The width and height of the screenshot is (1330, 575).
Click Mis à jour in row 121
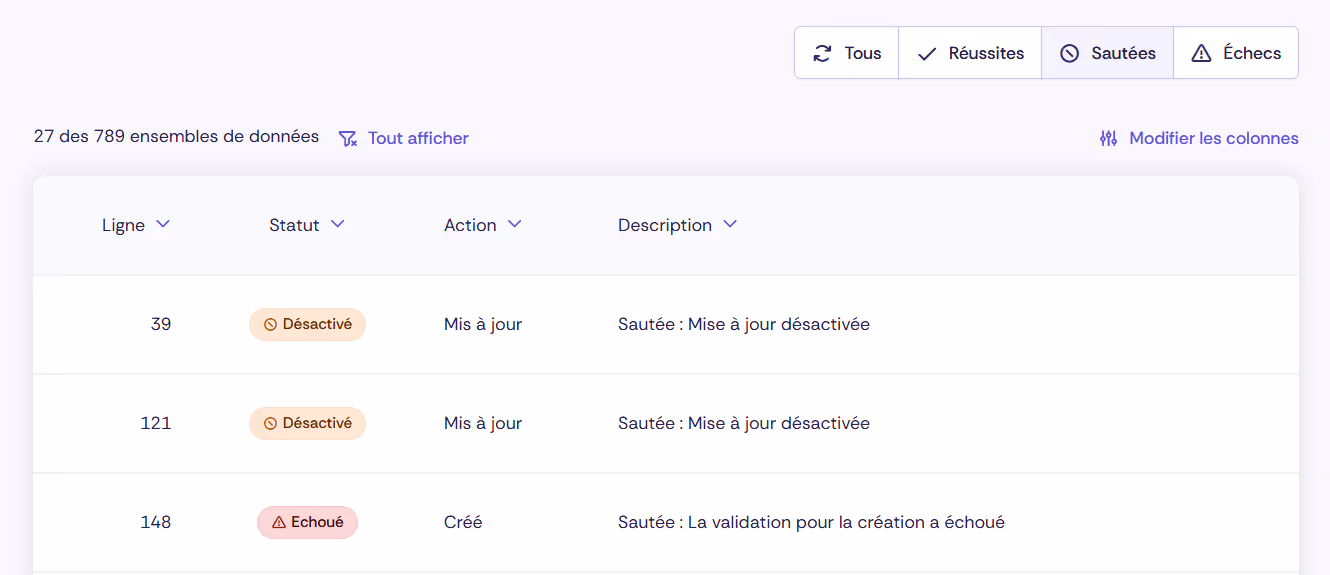point(483,423)
